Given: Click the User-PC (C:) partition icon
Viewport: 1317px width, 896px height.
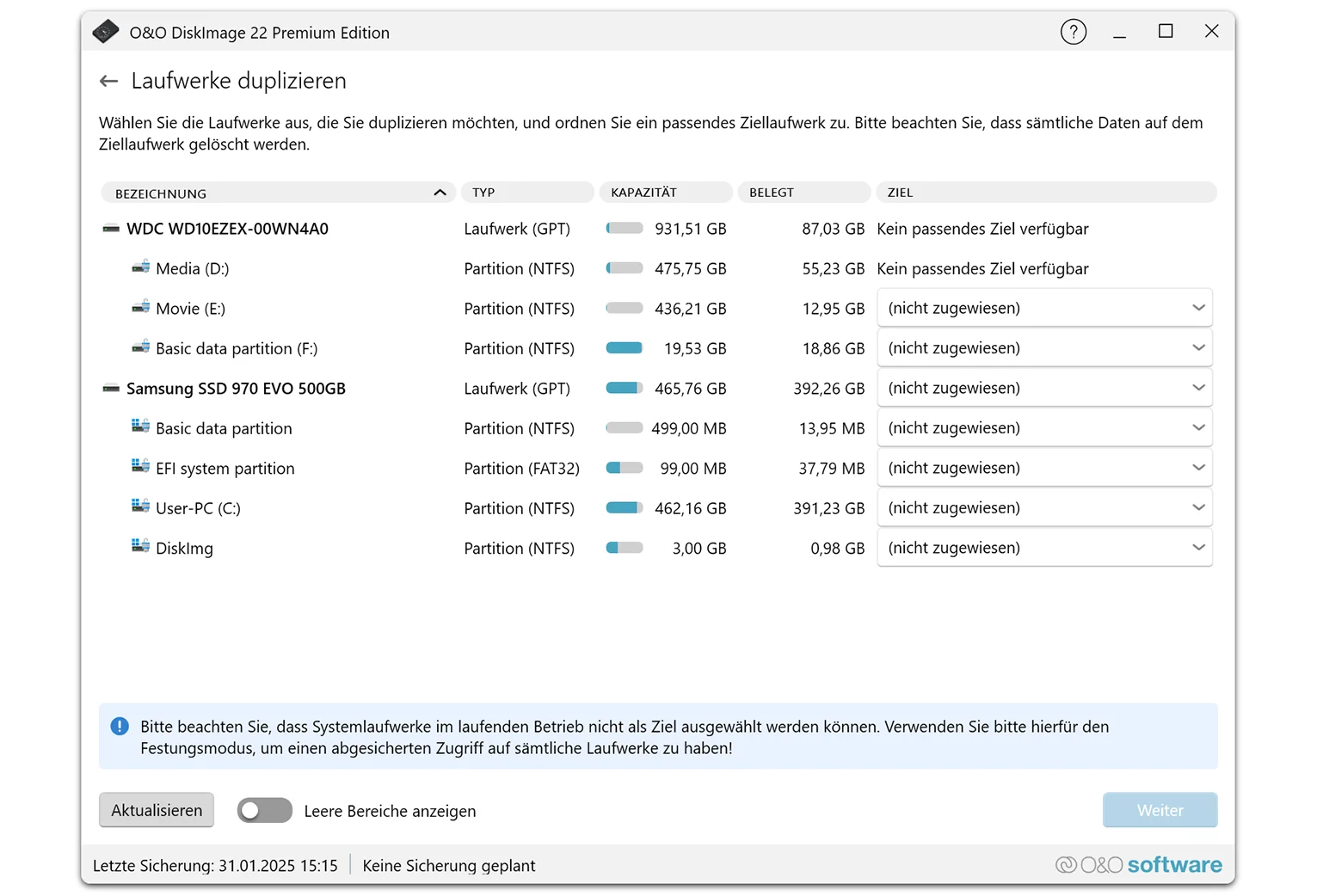Looking at the screenshot, I should 140,507.
